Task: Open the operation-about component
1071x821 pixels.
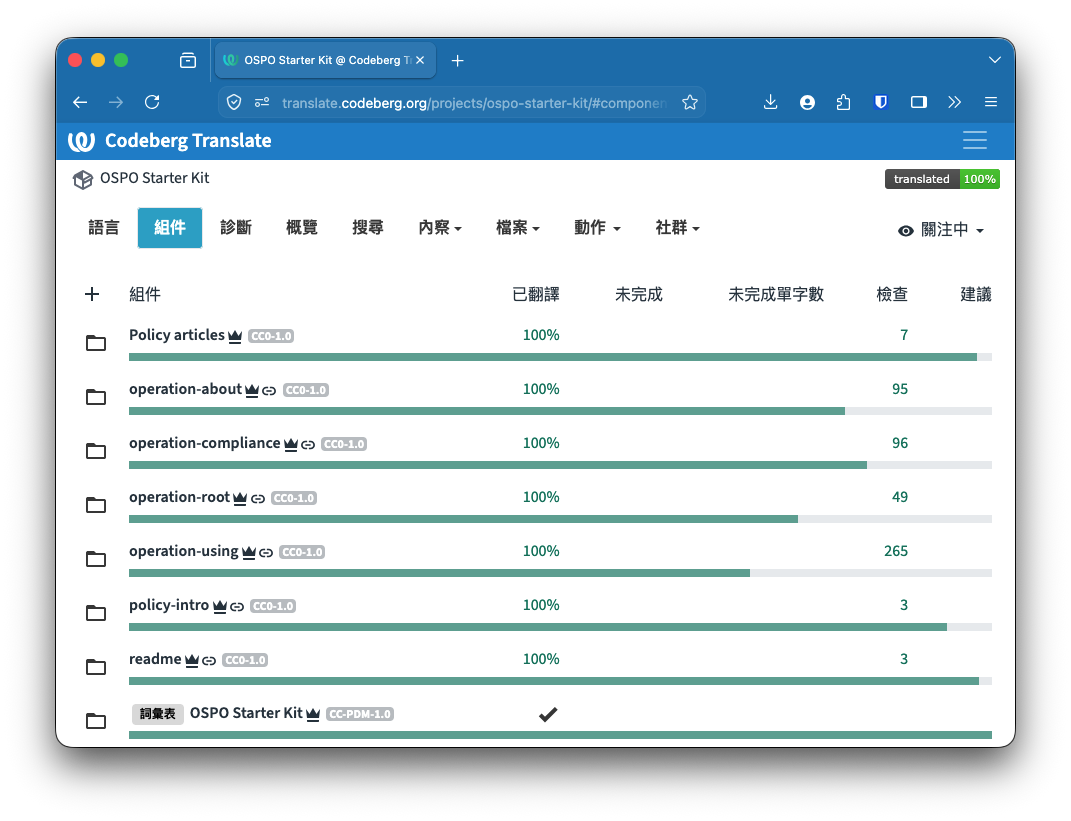Action: [x=185, y=389]
